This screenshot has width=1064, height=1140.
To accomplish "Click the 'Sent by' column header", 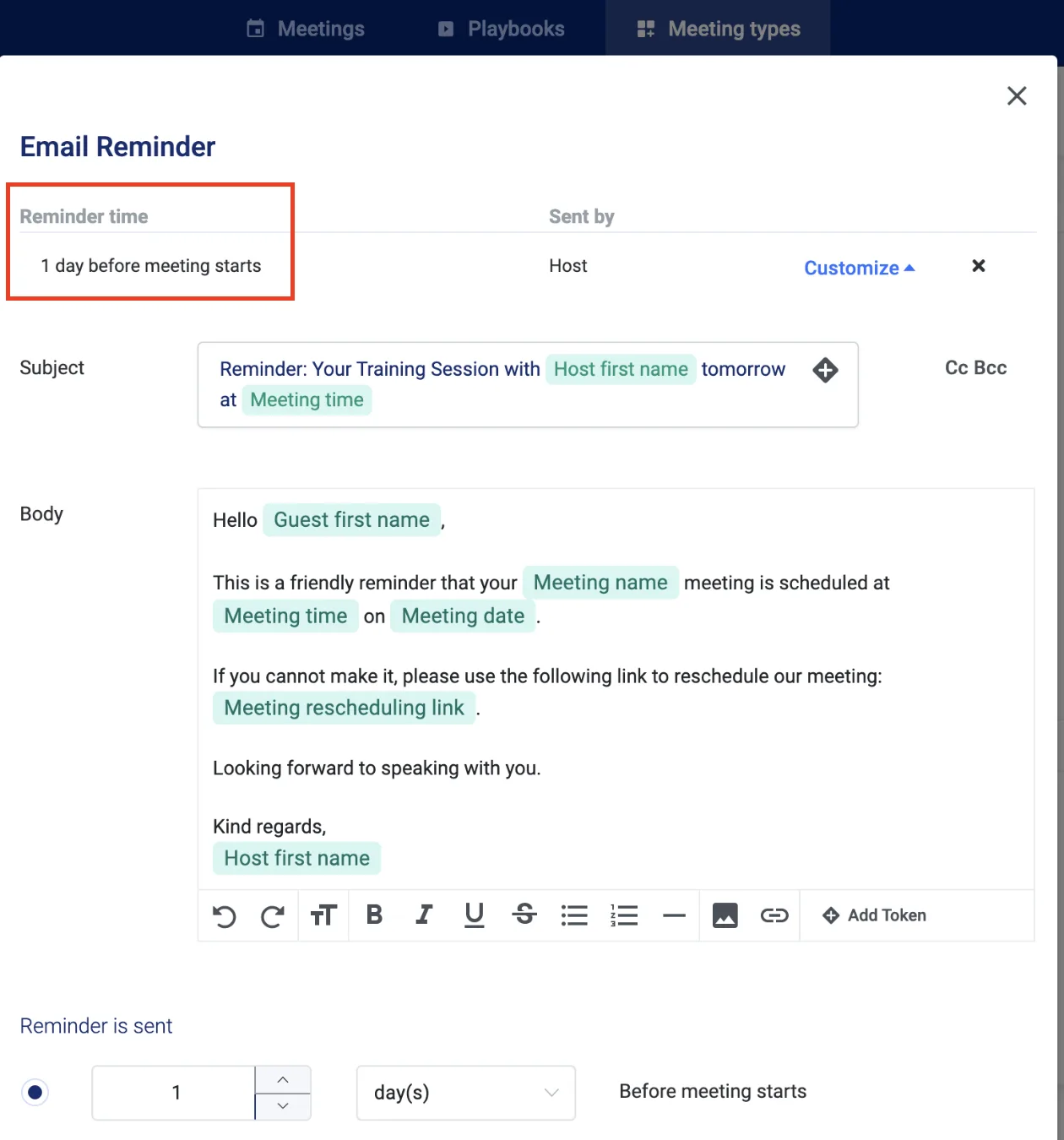I will pyautogui.click(x=582, y=216).
